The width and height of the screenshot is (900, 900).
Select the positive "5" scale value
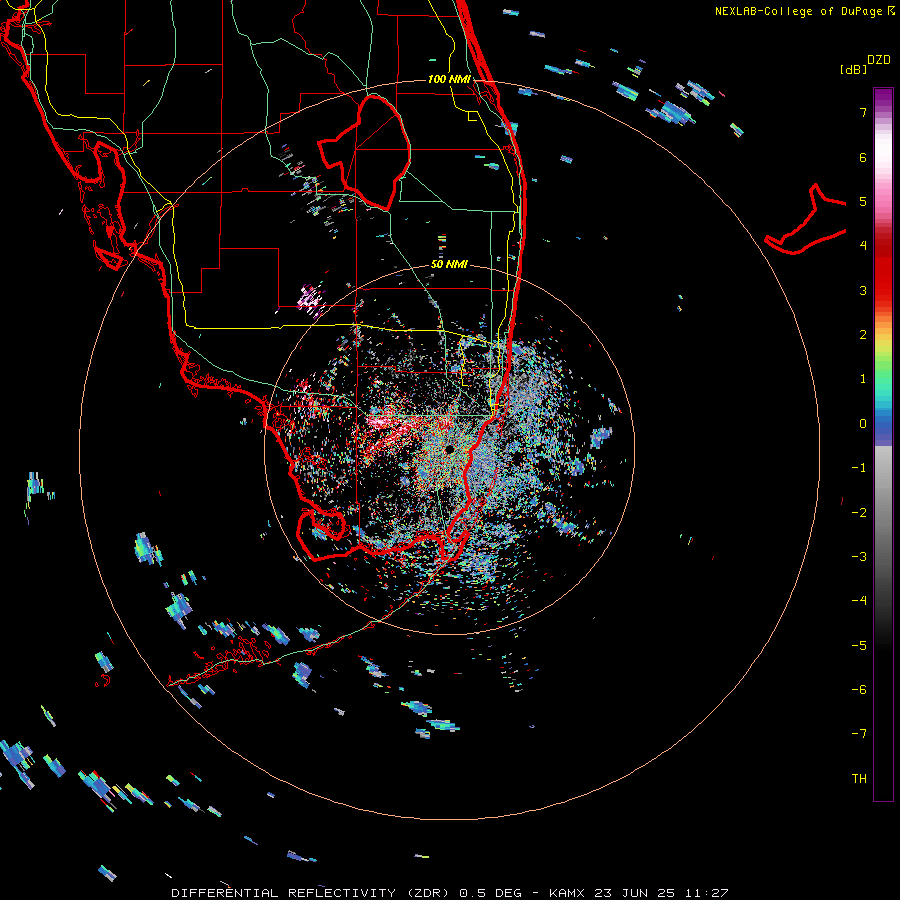click(863, 201)
